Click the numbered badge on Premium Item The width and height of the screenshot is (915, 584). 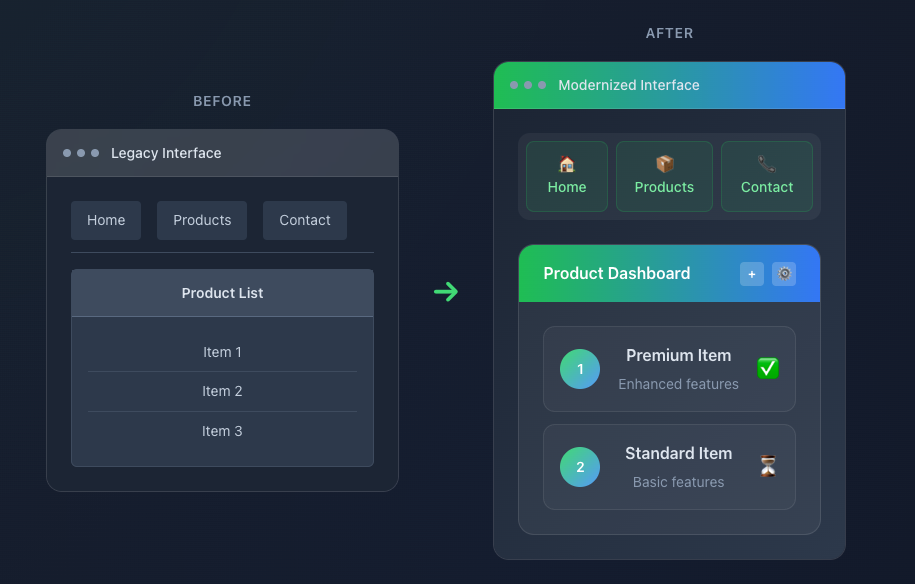pos(580,368)
